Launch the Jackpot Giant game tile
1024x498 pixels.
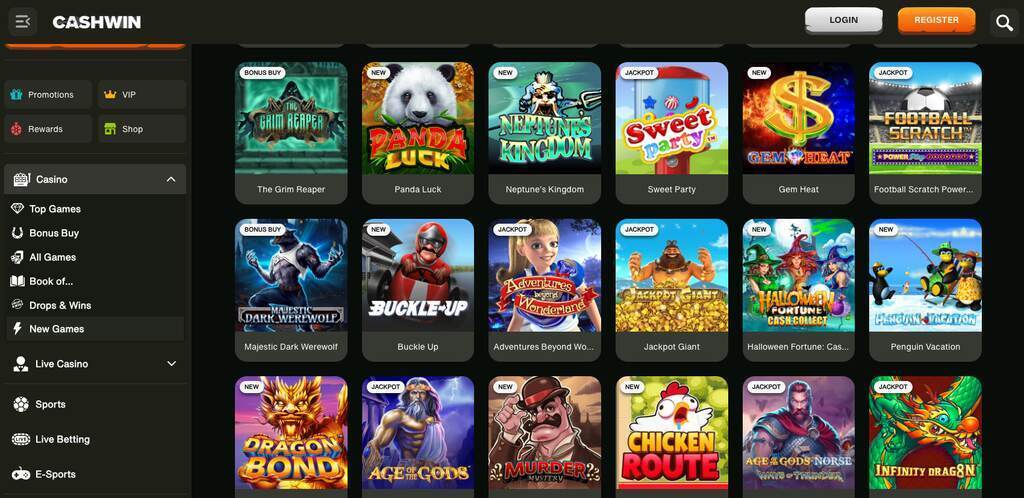pyautogui.click(x=672, y=290)
